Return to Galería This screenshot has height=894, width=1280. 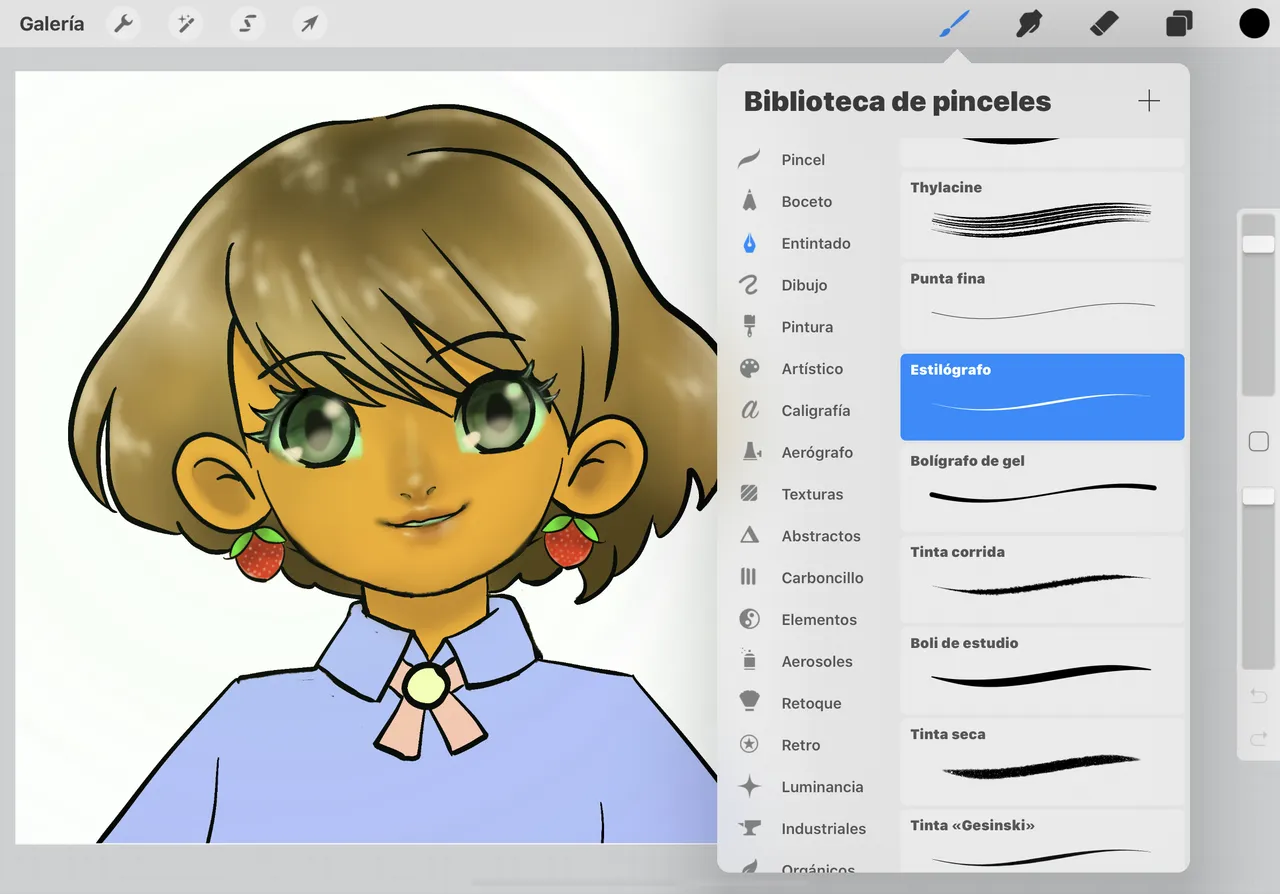coord(52,24)
